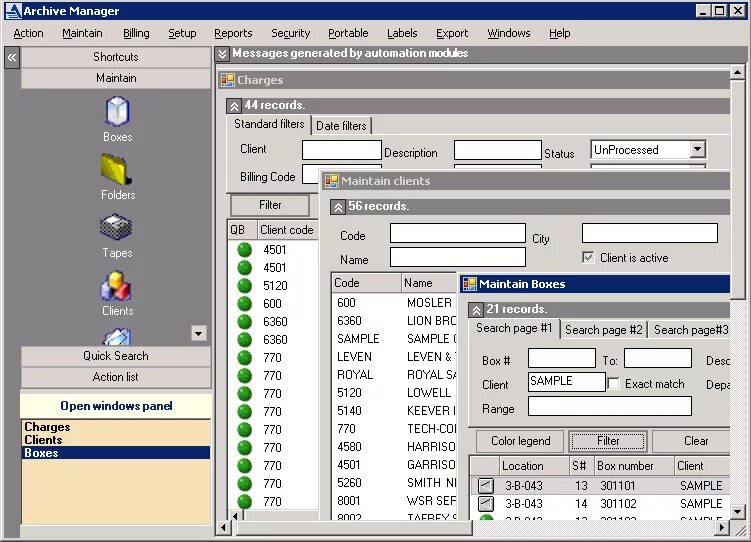Screen dimensions: 751x542
Task: Click the Client field in Charges filters
Action: 341,150
